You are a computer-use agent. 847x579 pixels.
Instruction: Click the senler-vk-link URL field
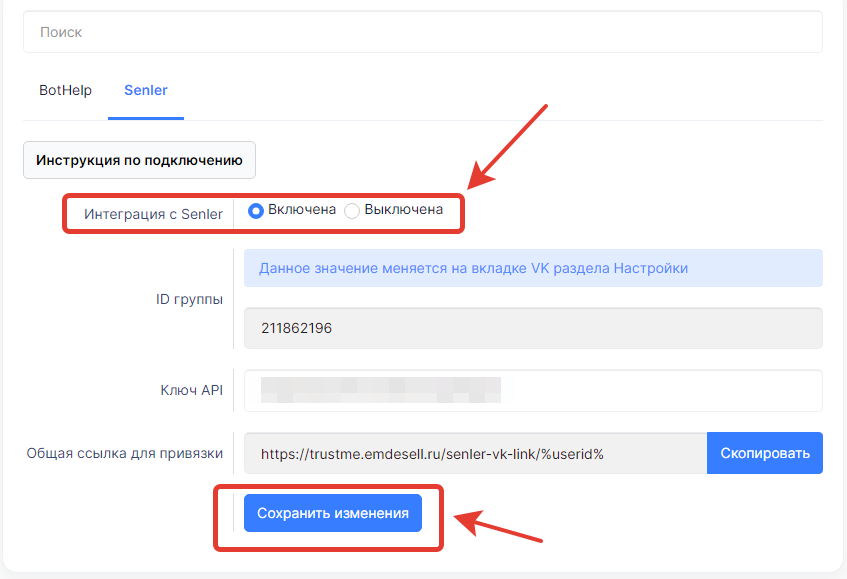tap(475, 453)
